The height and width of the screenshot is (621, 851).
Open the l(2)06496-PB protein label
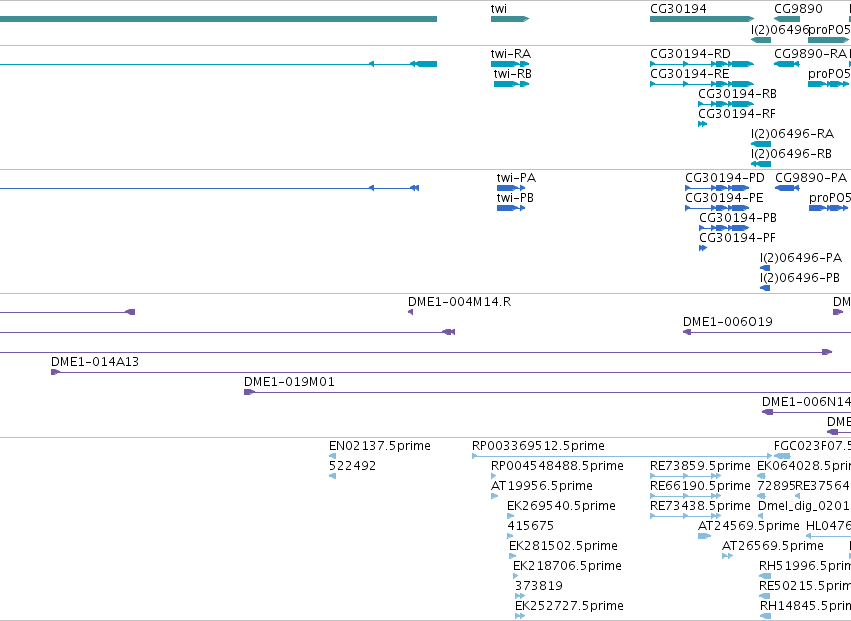(799, 278)
